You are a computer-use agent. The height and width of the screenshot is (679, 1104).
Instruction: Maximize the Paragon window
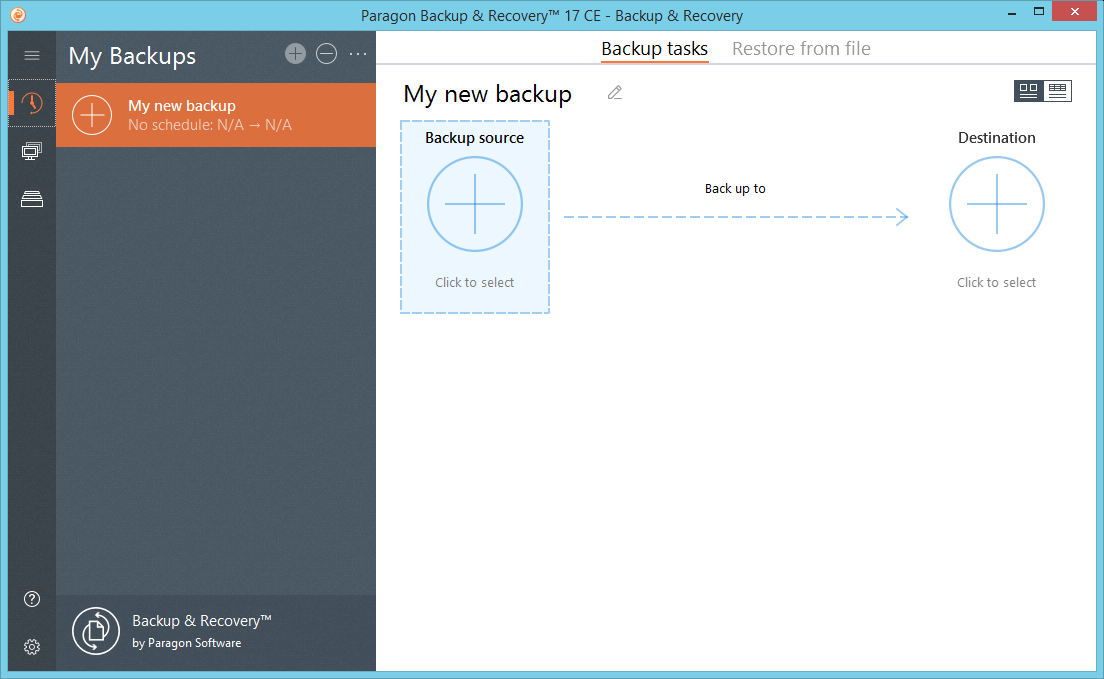coord(1039,12)
